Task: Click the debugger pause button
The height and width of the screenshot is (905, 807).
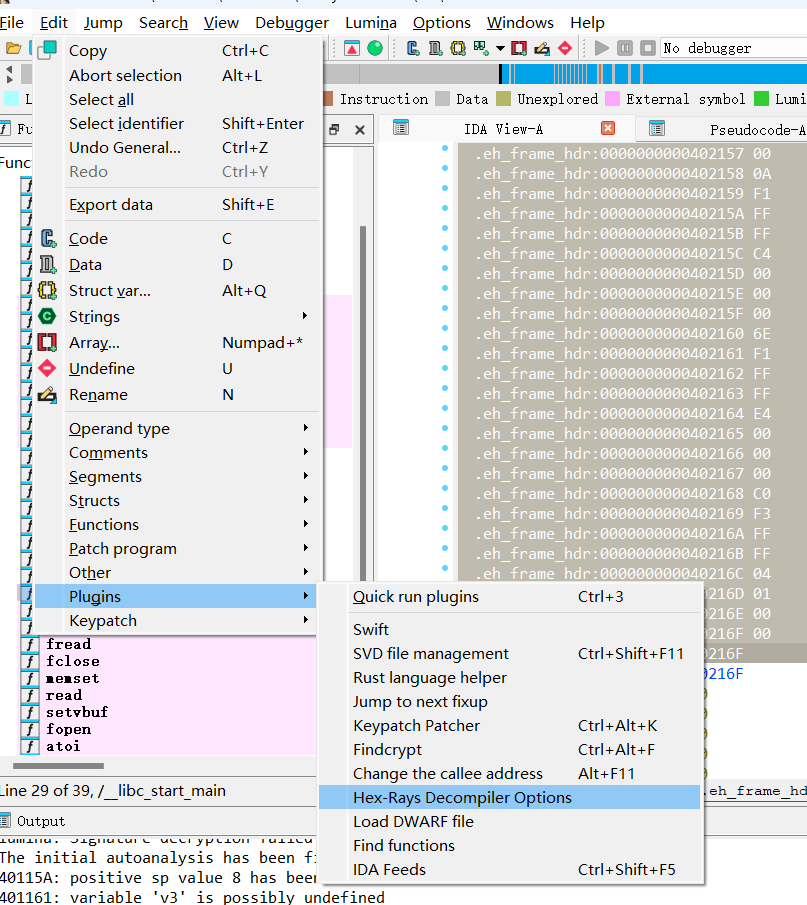Action: click(625, 48)
